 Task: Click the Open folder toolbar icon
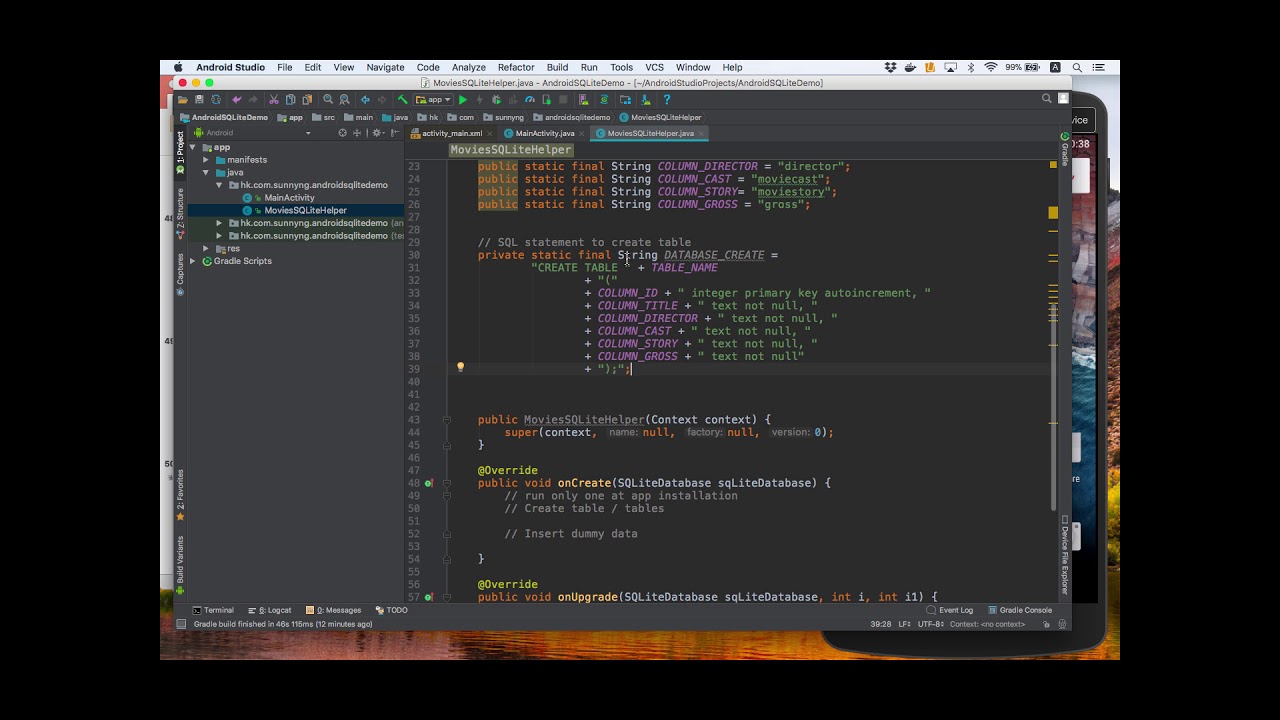pos(183,100)
